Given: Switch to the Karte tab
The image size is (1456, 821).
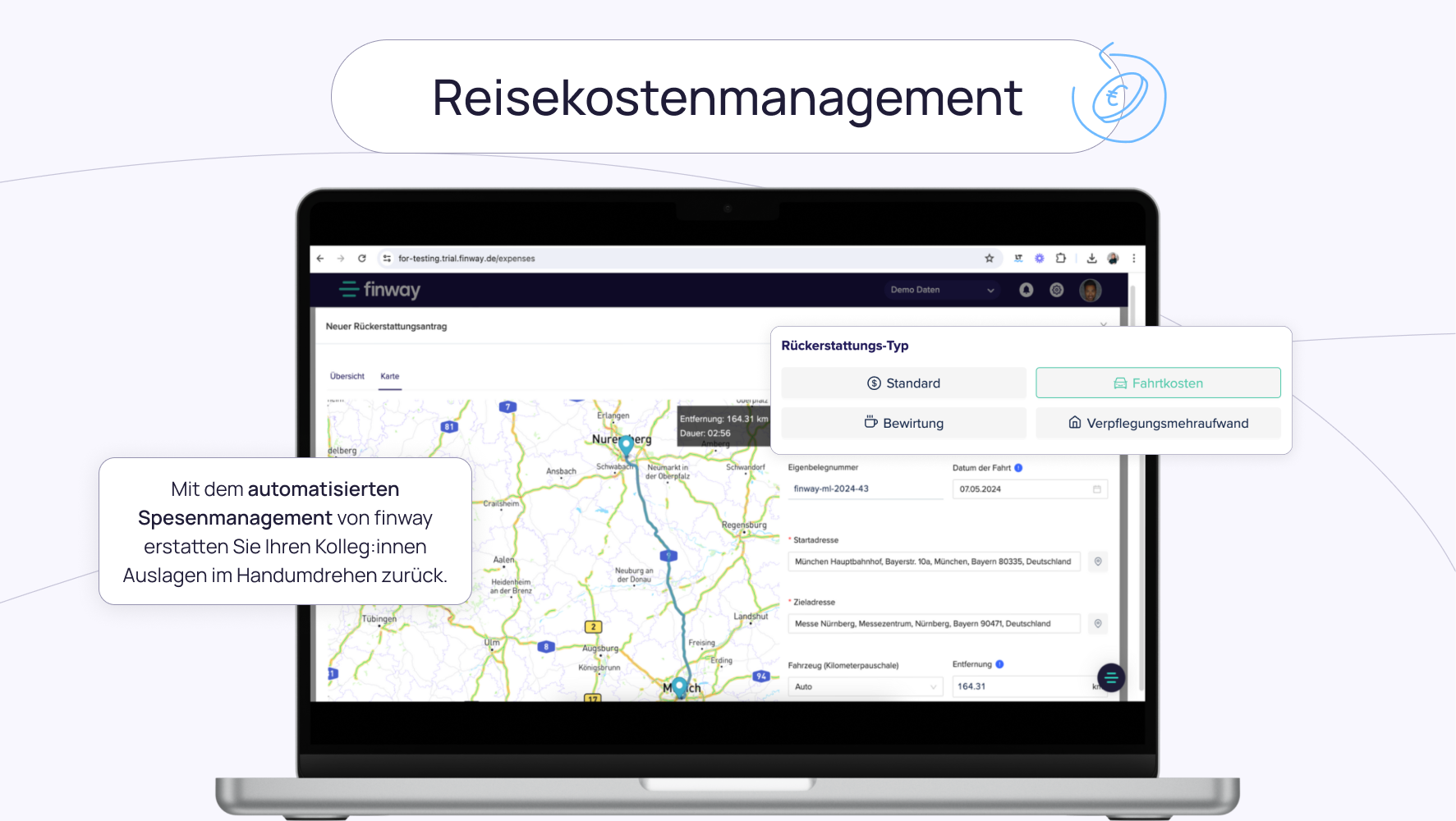Looking at the screenshot, I should pyautogui.click(x=390, y=376).
